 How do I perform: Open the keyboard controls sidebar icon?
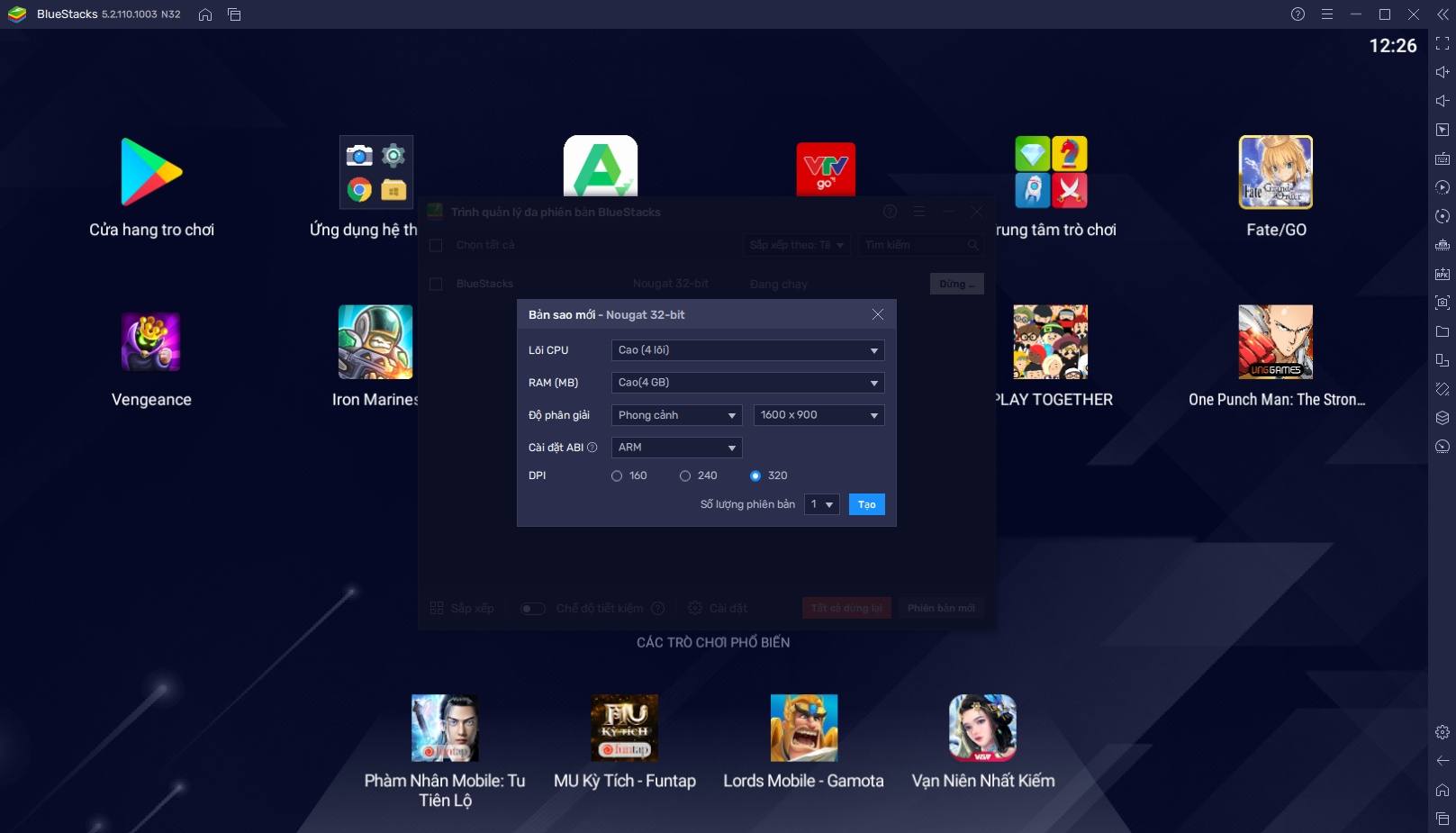point(1442,158)
